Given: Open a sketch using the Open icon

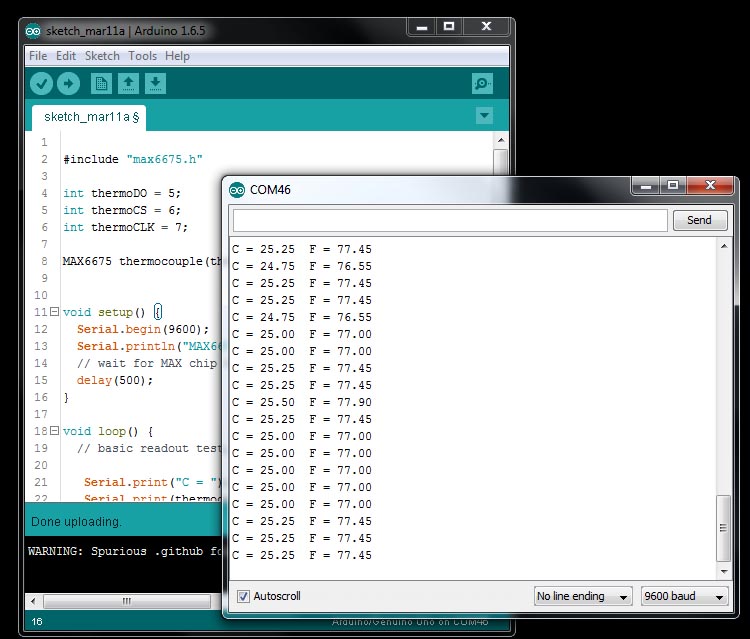Looking at the screenshot, I should (128, 84).
